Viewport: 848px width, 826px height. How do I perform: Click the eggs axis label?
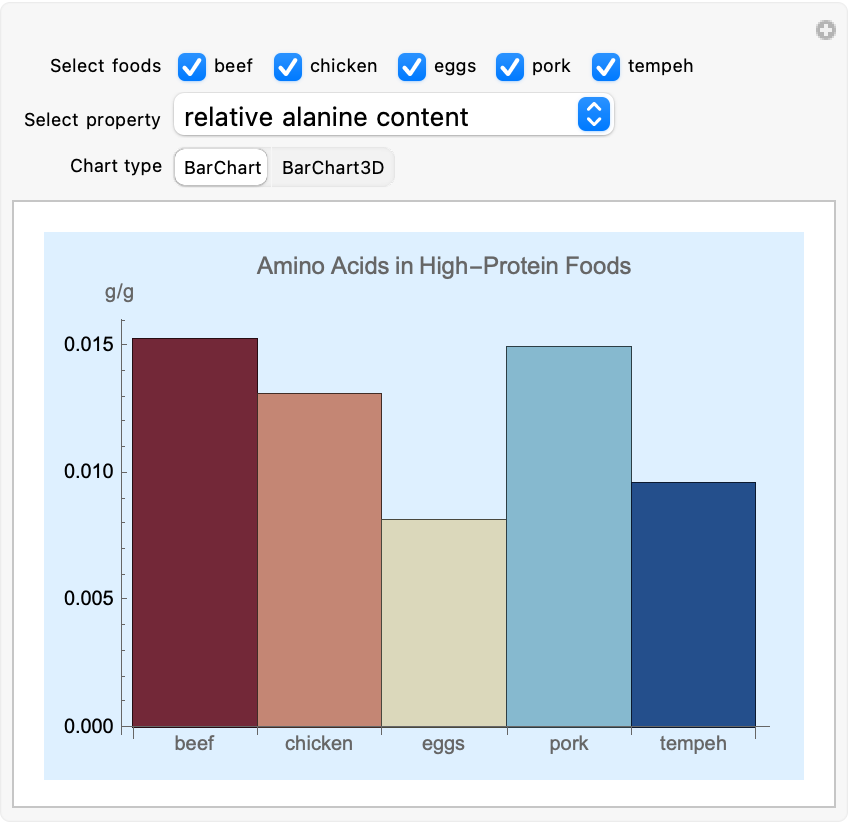pos(443,744)
